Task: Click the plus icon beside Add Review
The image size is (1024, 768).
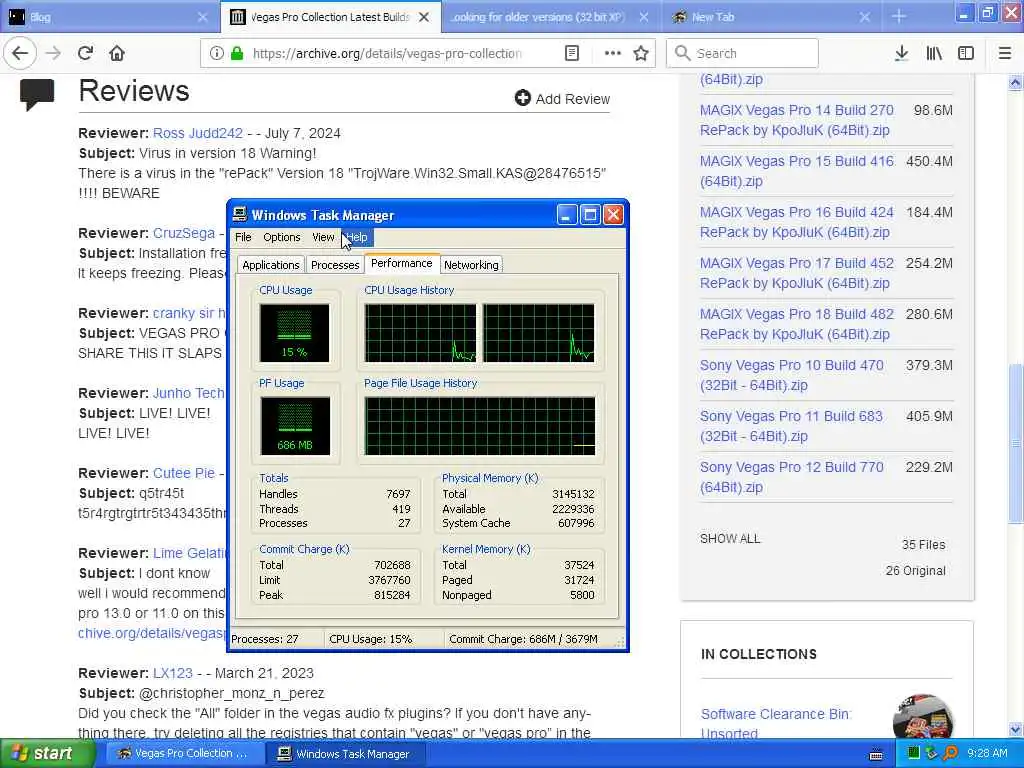Action: click(522, 98)
